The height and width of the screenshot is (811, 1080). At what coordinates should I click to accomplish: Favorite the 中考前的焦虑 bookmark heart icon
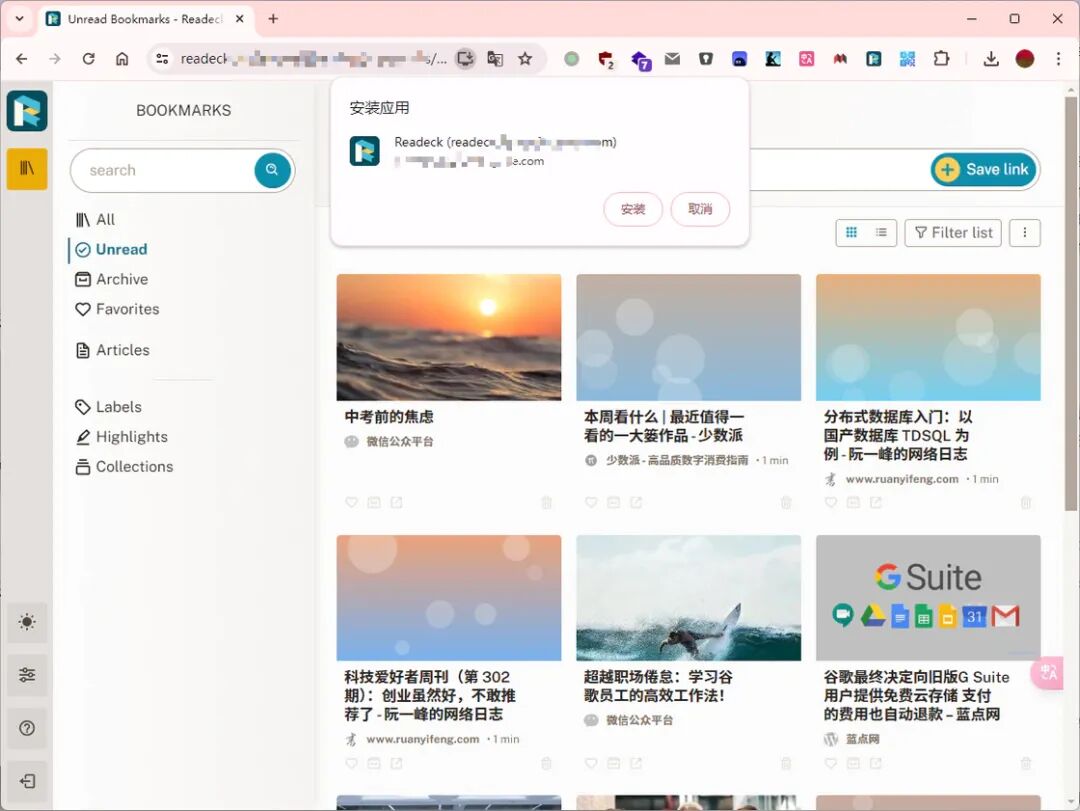click(351, 502)
